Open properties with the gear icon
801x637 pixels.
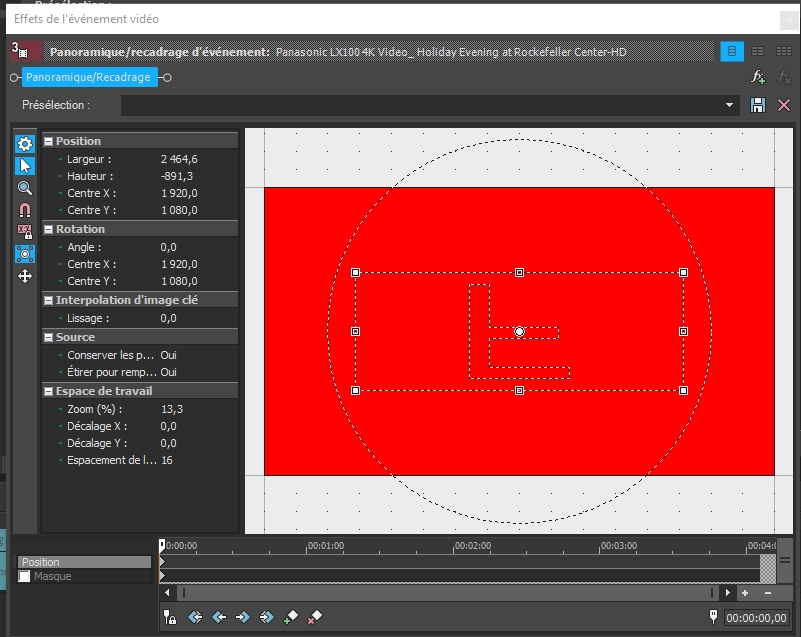tap(25, 144)
